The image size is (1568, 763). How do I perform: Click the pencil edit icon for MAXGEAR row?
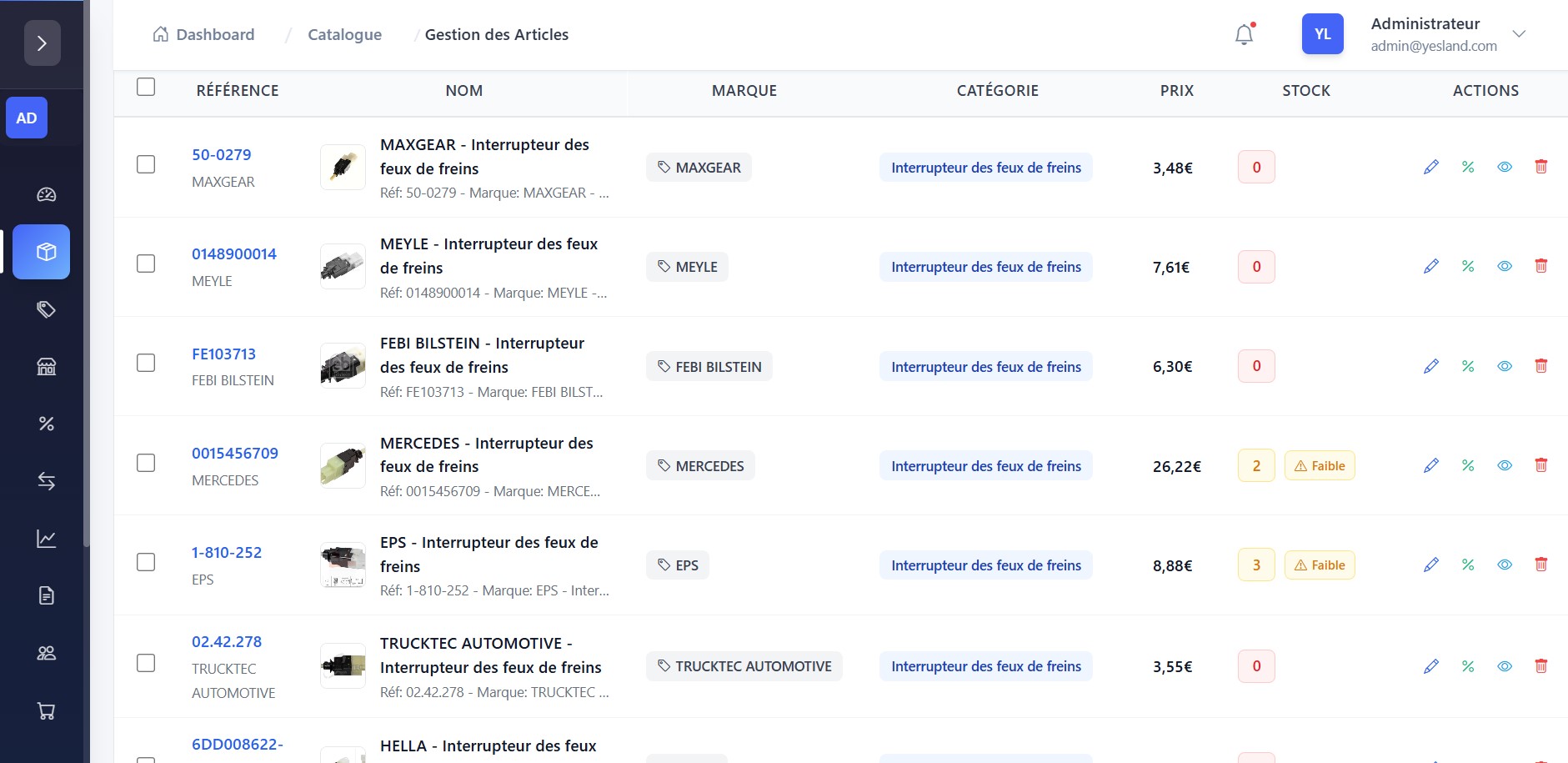coord(1430,167)
